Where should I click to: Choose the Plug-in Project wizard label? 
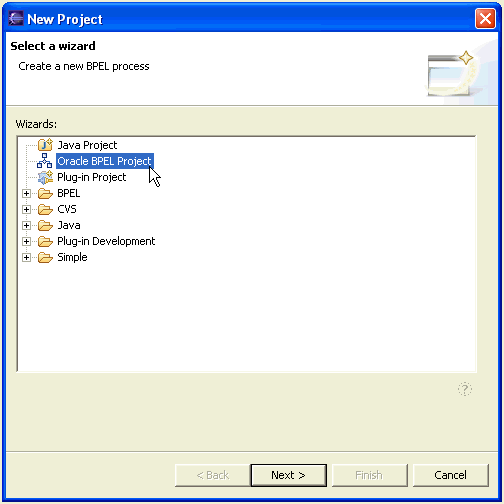point(92,177)
